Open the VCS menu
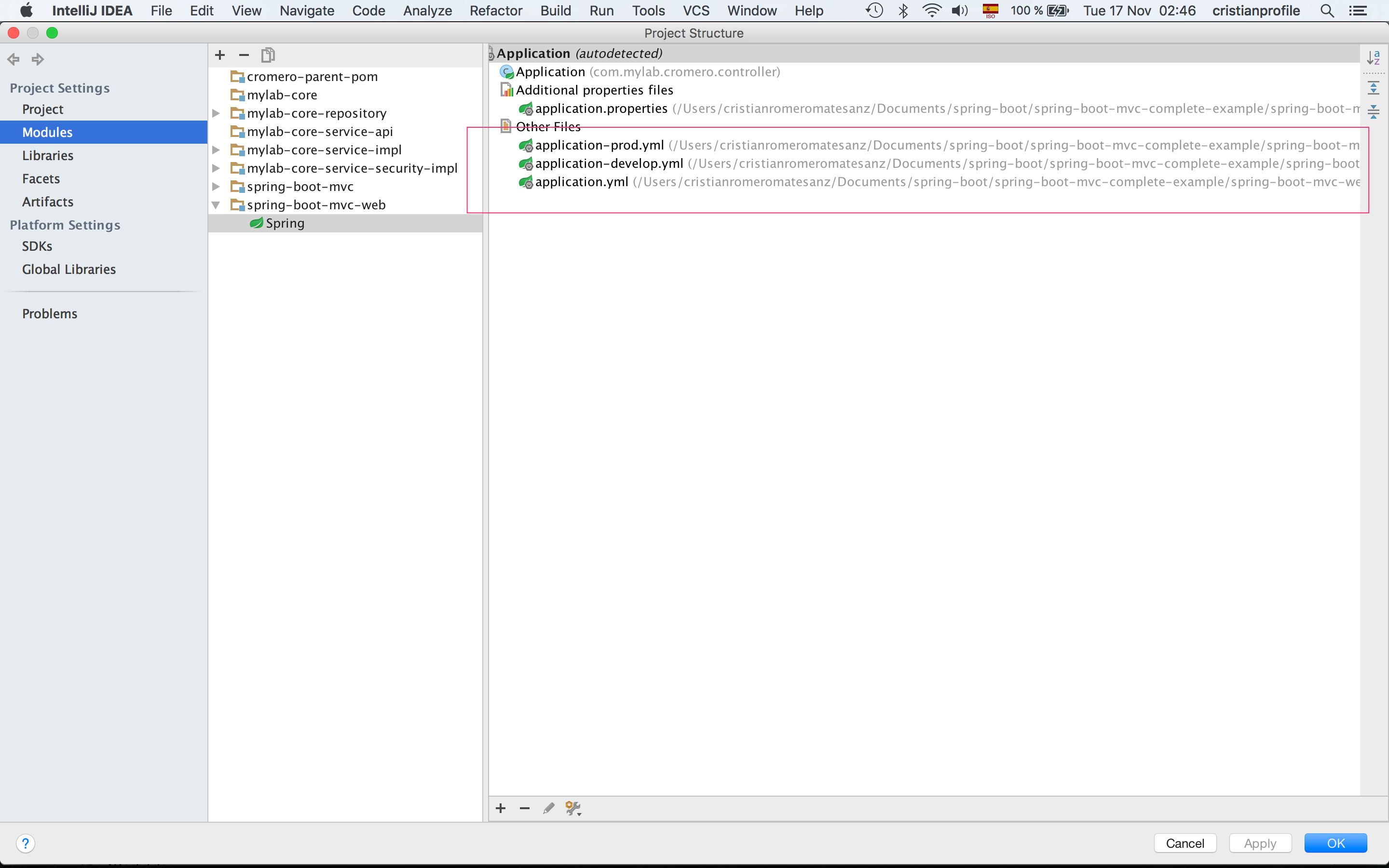This screenshot has width=1389, height=868. (696, 10)
